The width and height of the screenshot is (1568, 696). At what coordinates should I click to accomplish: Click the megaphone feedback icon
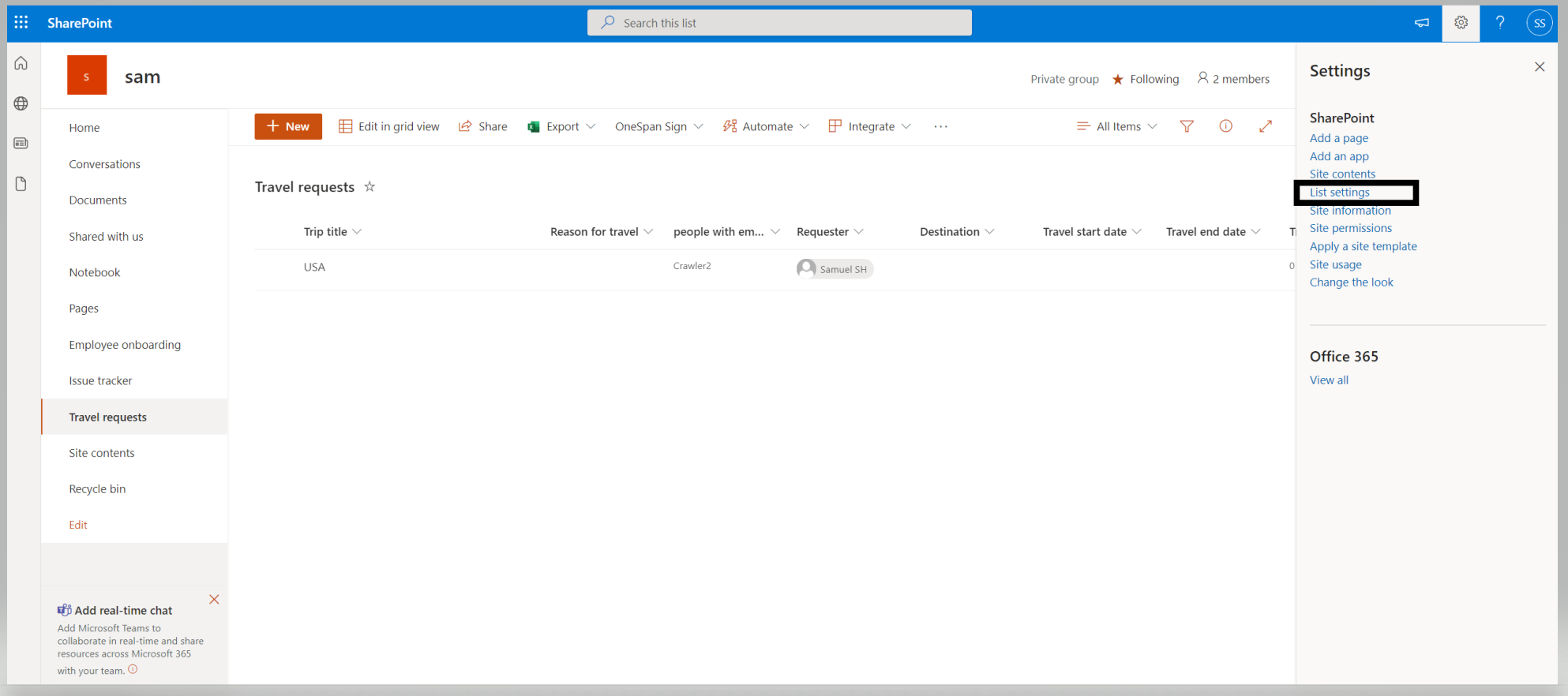coord(1421,23)
